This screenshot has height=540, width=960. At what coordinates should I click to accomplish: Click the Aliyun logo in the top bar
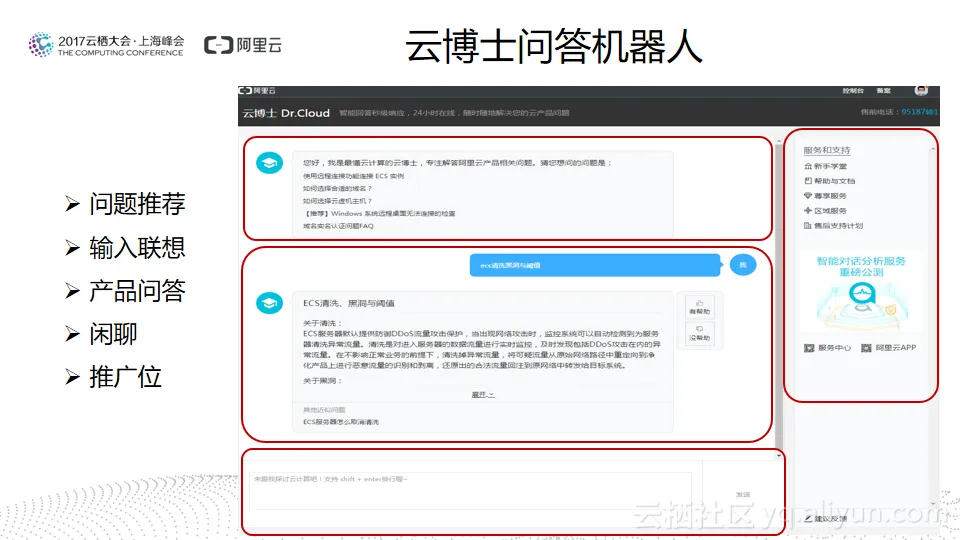pyautogui.click(x=257, y=91)
